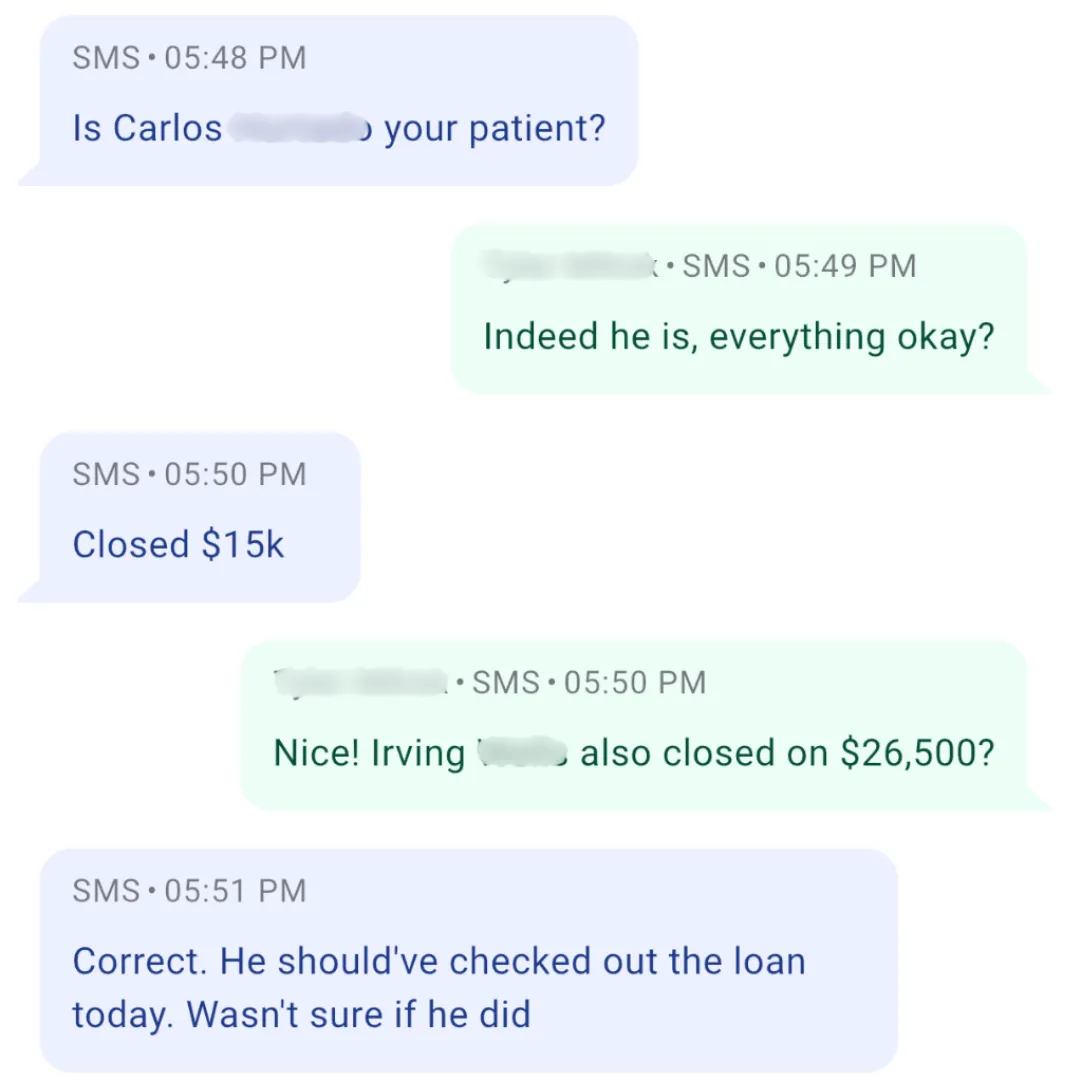Select the $15k amount
Image resolution: width=1080 pixels, height=1080 pixels.
tap(243, 545)
